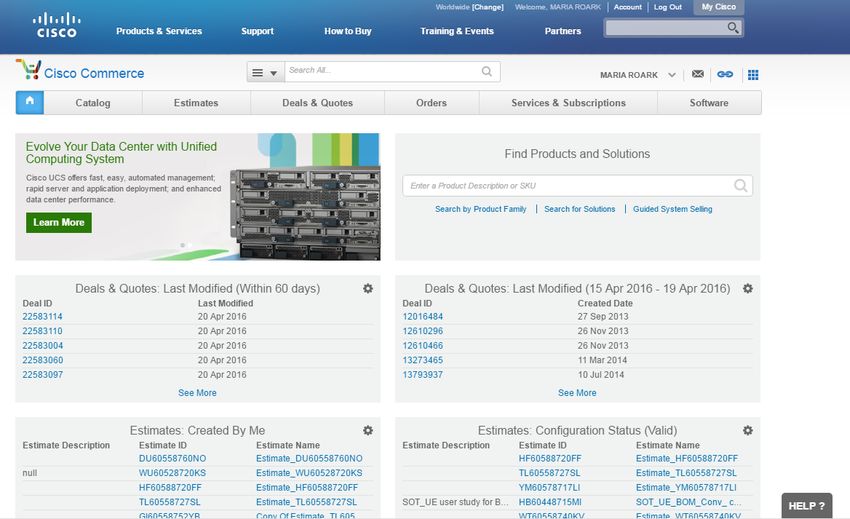This screenshot has width=850, height=519.
Task: Click the Cisco logo
Action: [x=57, y=25]
